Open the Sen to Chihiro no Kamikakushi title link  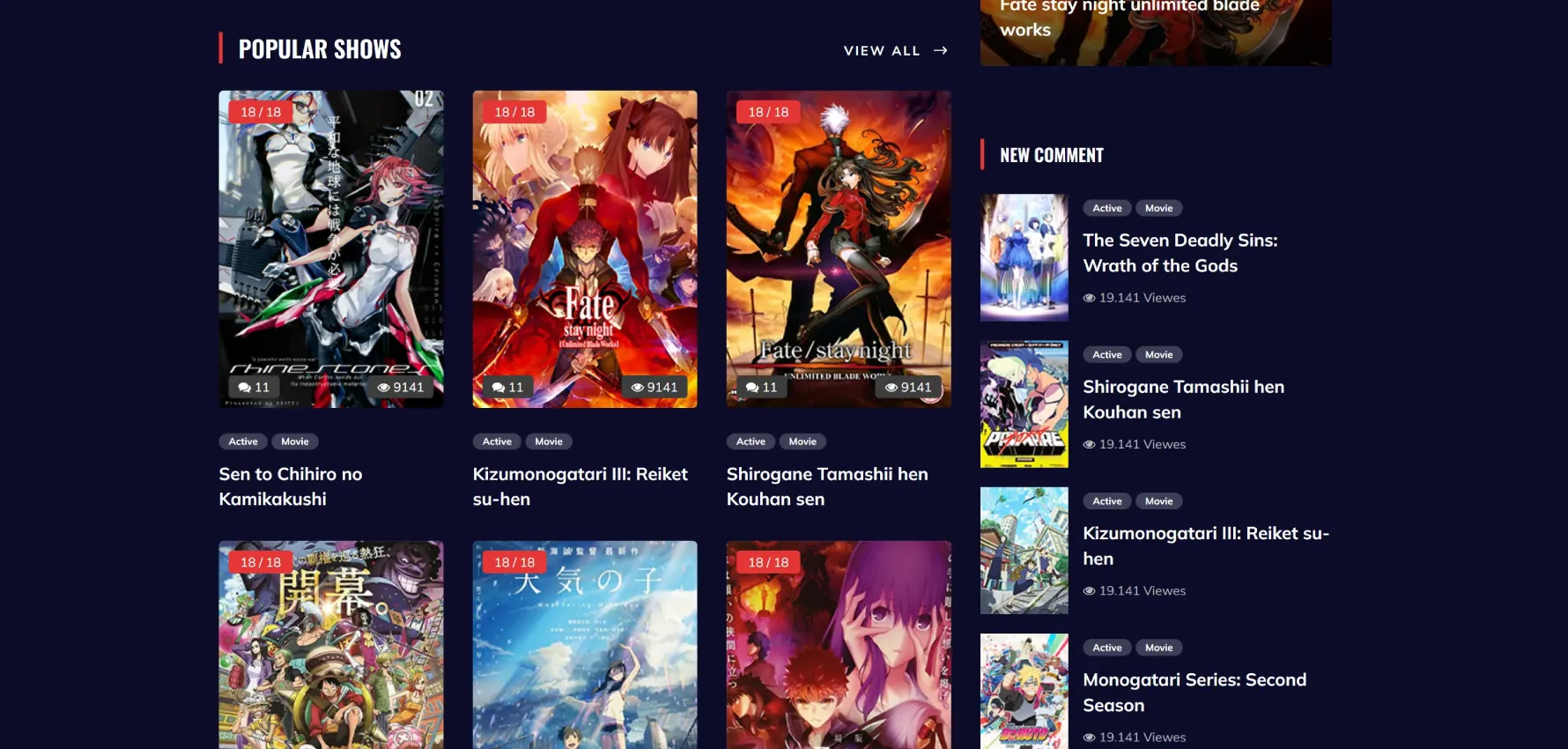[x=291, y=486]
